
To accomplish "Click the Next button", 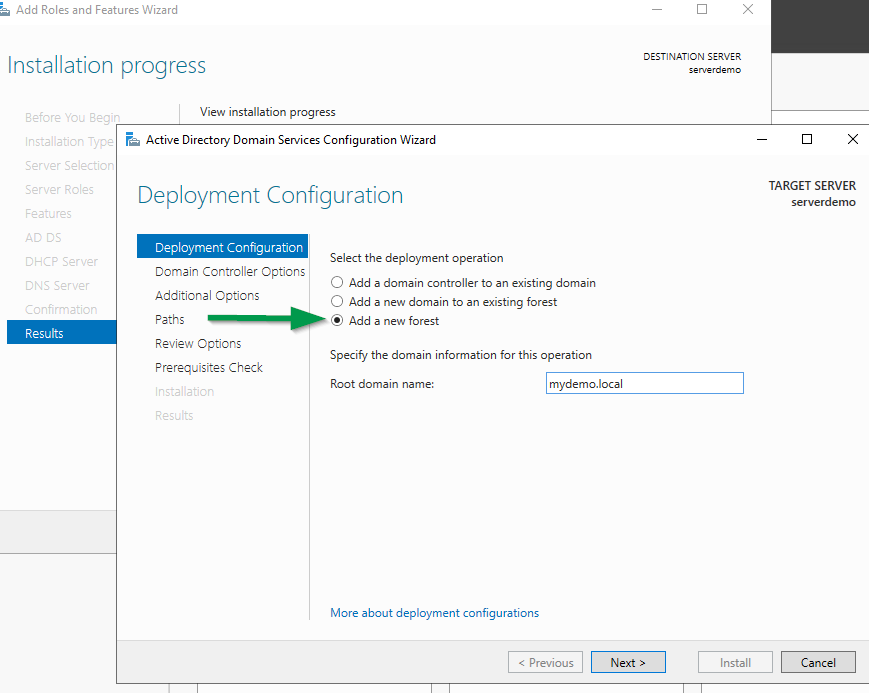I will pyautogui.click(x=628, y=662).
